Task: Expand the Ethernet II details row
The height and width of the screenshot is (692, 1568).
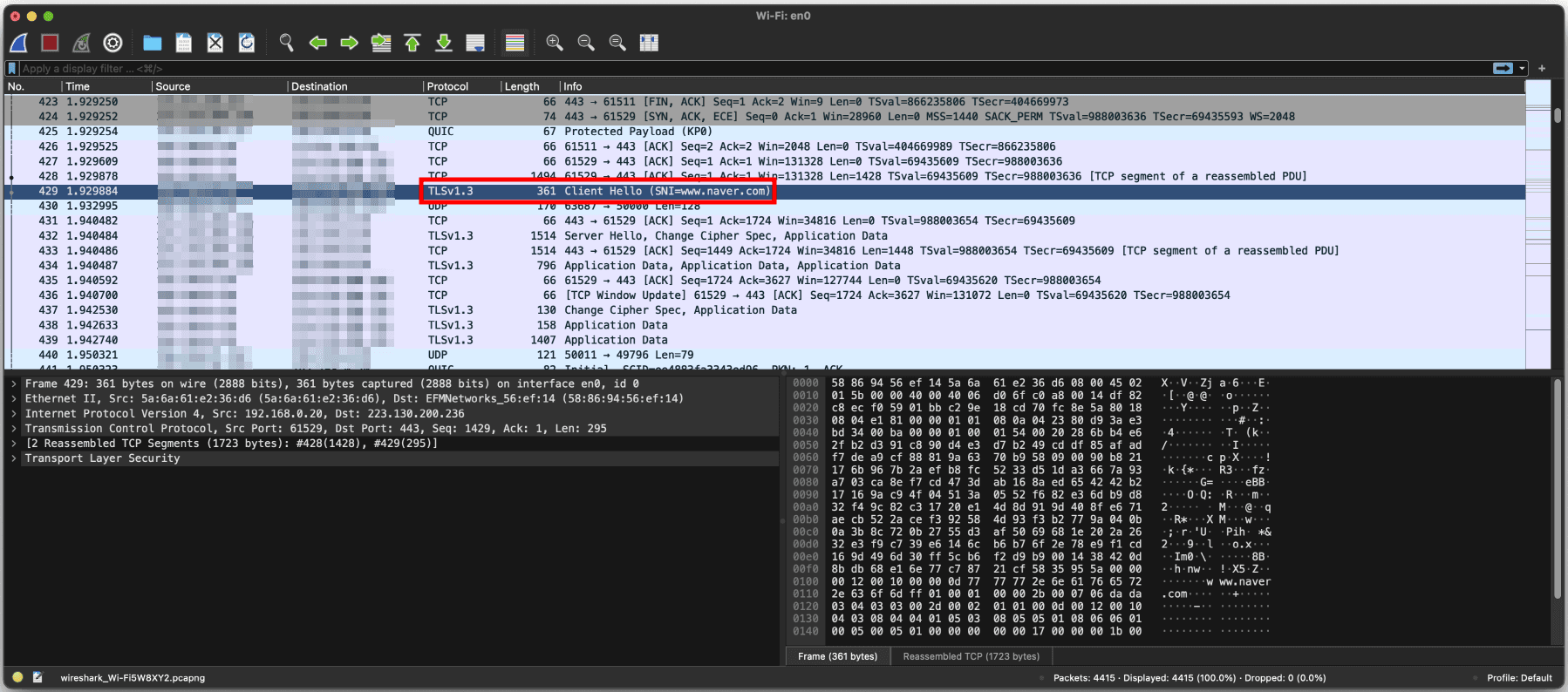Action: point(14,399)
